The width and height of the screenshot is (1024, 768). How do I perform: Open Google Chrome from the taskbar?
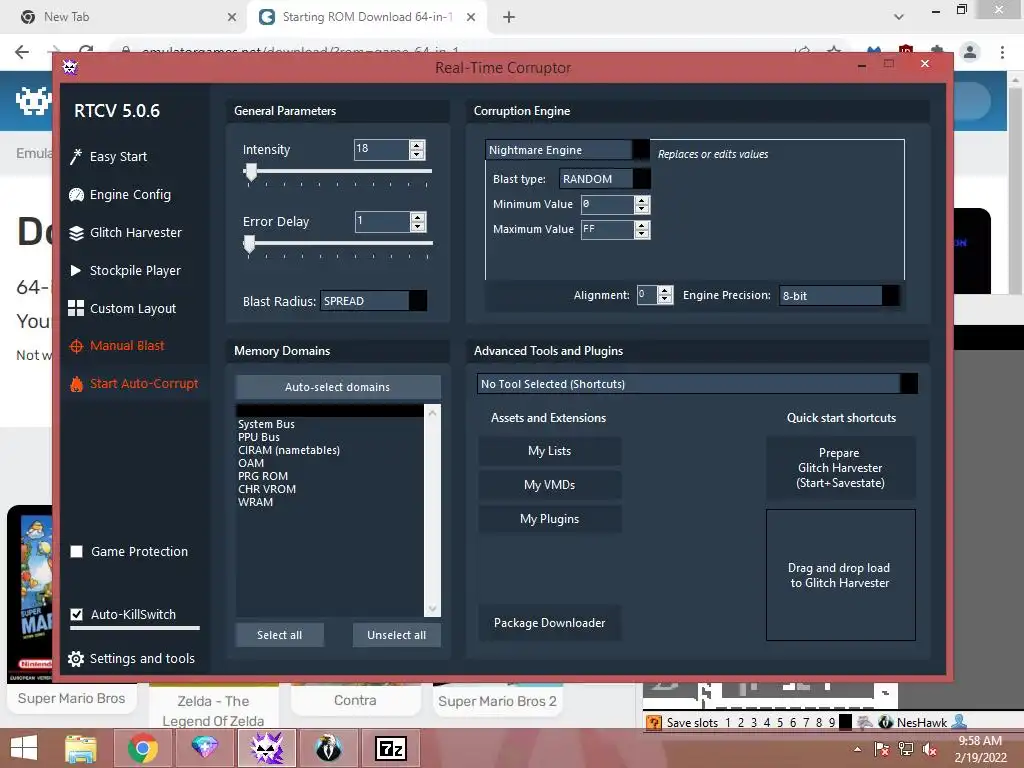(143, 748)
